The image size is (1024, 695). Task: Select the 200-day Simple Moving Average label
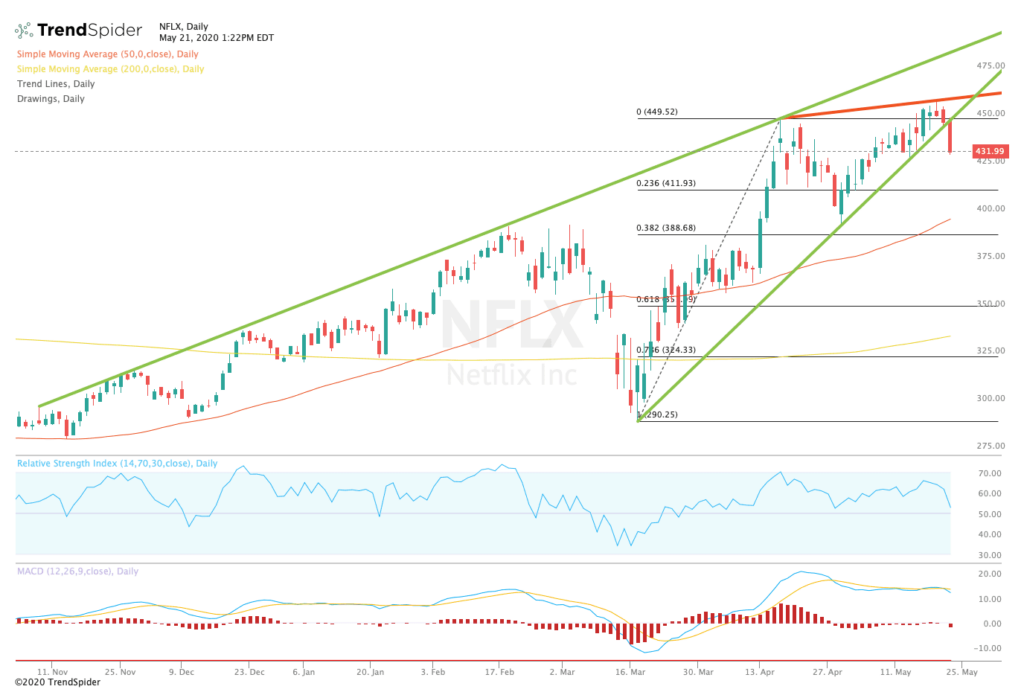[110, 69]
